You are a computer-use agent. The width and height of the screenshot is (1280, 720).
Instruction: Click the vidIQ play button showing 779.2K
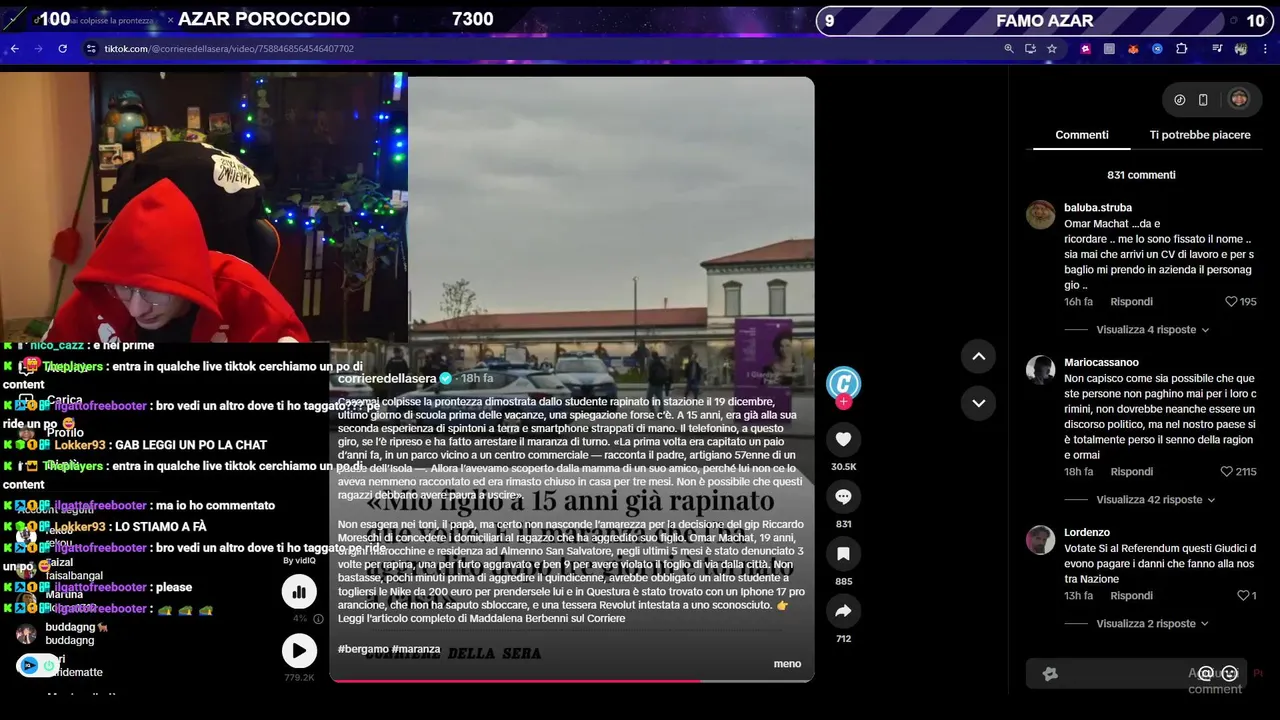pos(298,652)
